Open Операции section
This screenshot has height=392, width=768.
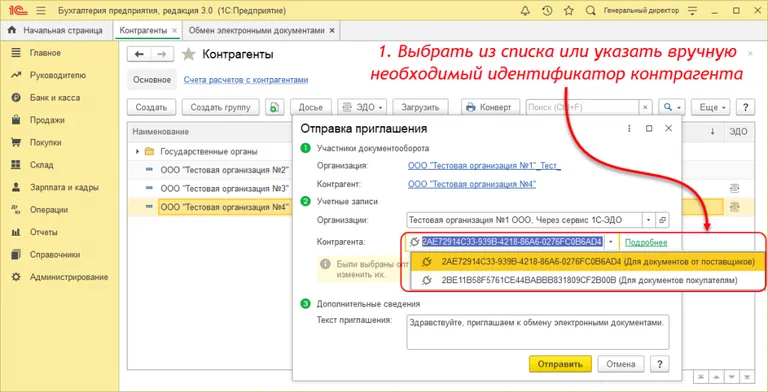click(48, 210)
